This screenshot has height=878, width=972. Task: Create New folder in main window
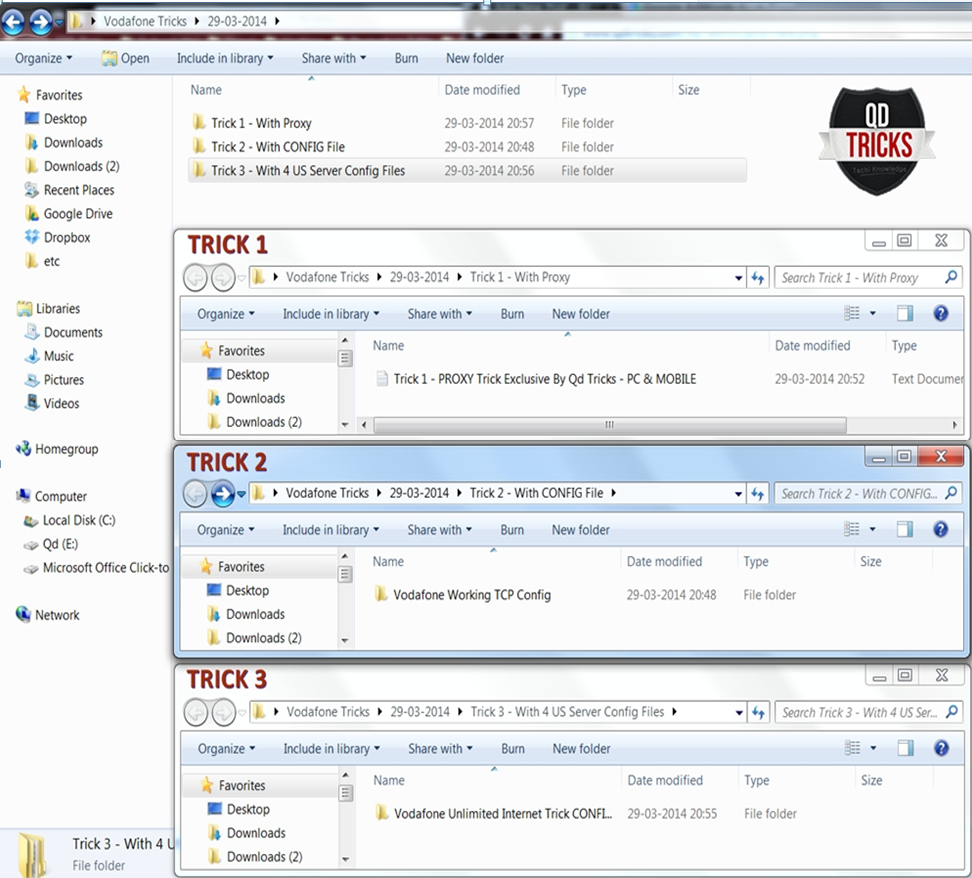click(x=475, y=58)
